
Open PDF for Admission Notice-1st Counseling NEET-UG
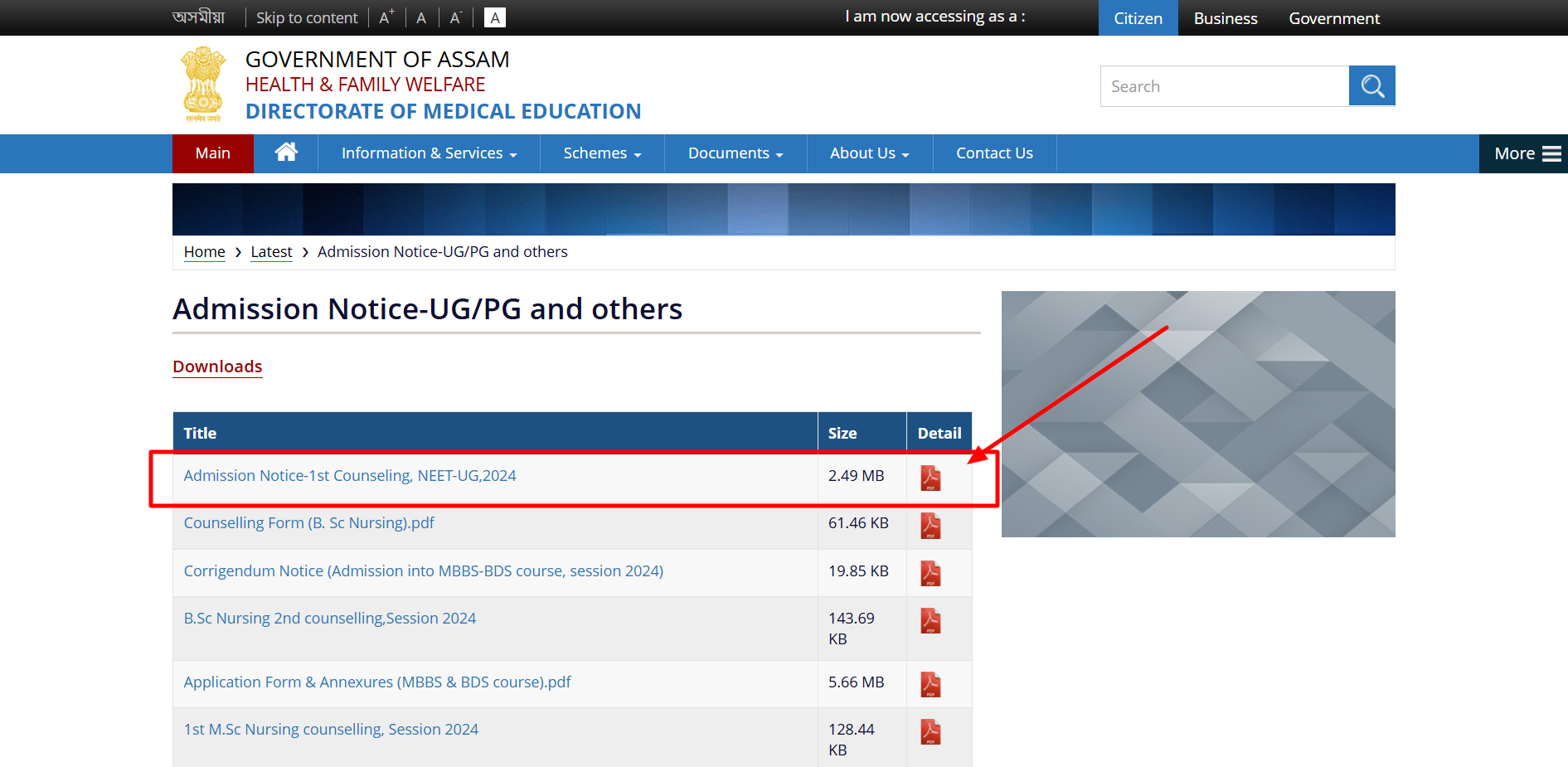(x=930, y=478)
